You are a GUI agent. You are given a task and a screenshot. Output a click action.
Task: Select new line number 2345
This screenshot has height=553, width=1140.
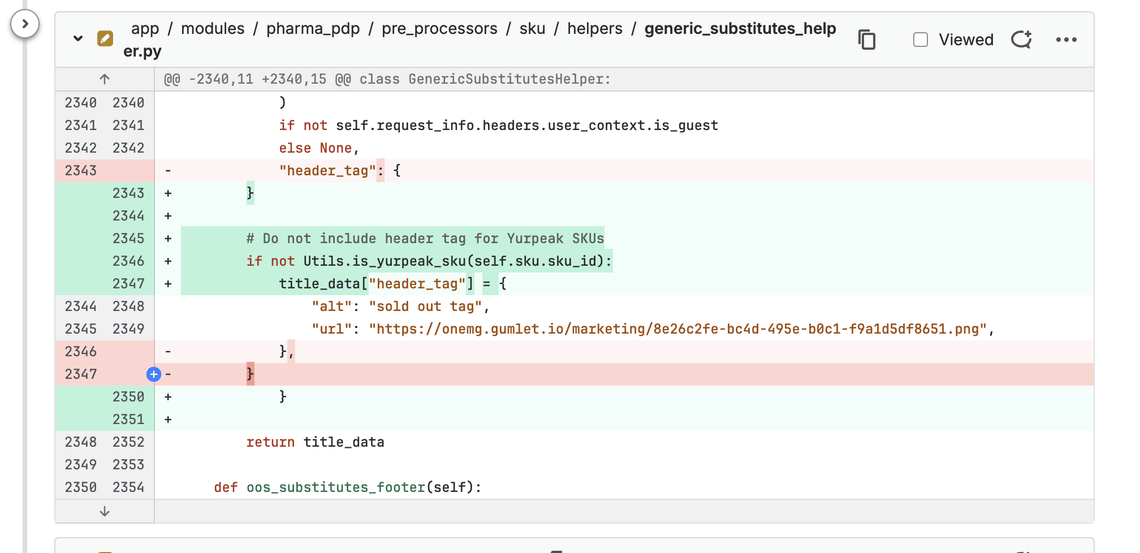coord(128,238)
